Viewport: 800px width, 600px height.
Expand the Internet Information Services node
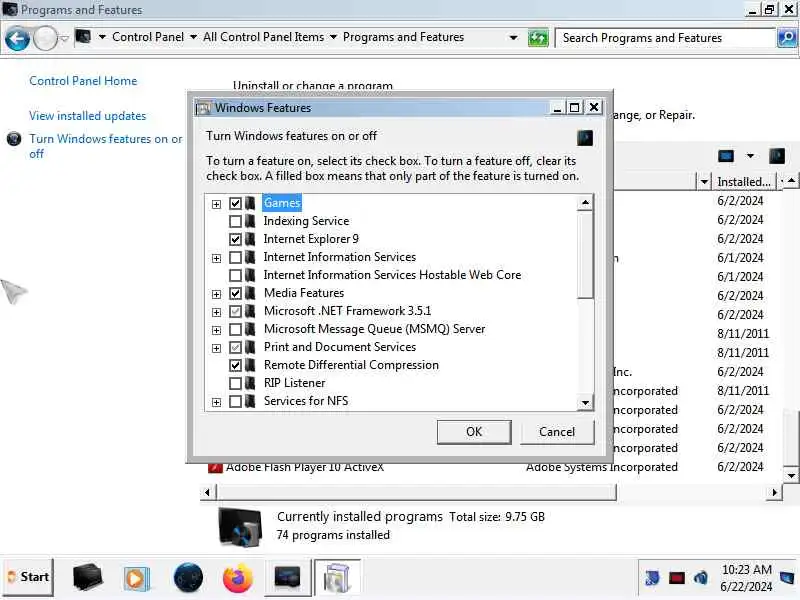tap(216, 258)
